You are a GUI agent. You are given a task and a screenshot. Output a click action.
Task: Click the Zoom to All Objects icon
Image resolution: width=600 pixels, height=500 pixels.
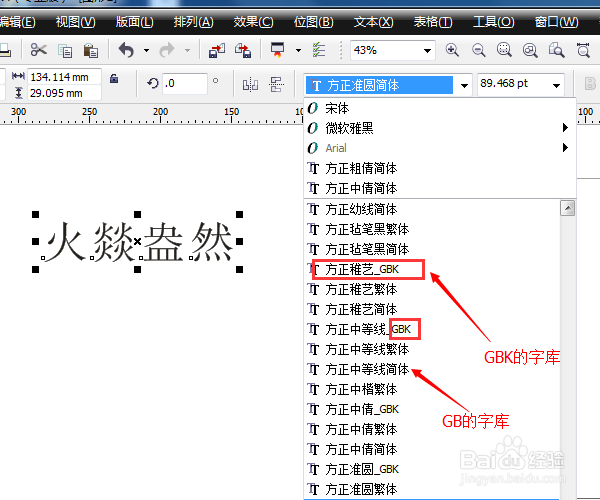click(x=530, y=50)
